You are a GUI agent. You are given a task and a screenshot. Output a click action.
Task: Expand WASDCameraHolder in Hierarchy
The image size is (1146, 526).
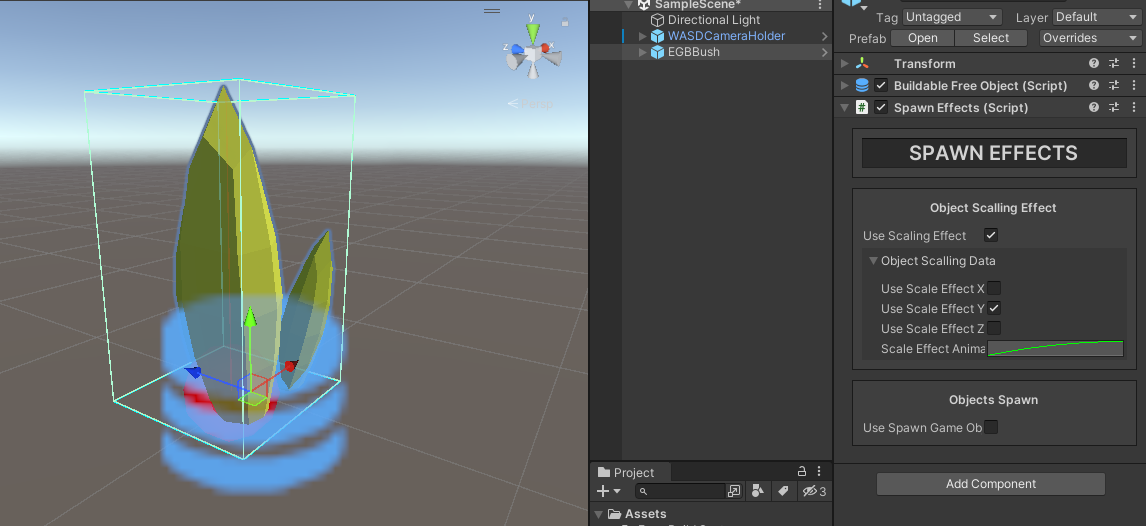pyautogui.click(x=643, y=36)
